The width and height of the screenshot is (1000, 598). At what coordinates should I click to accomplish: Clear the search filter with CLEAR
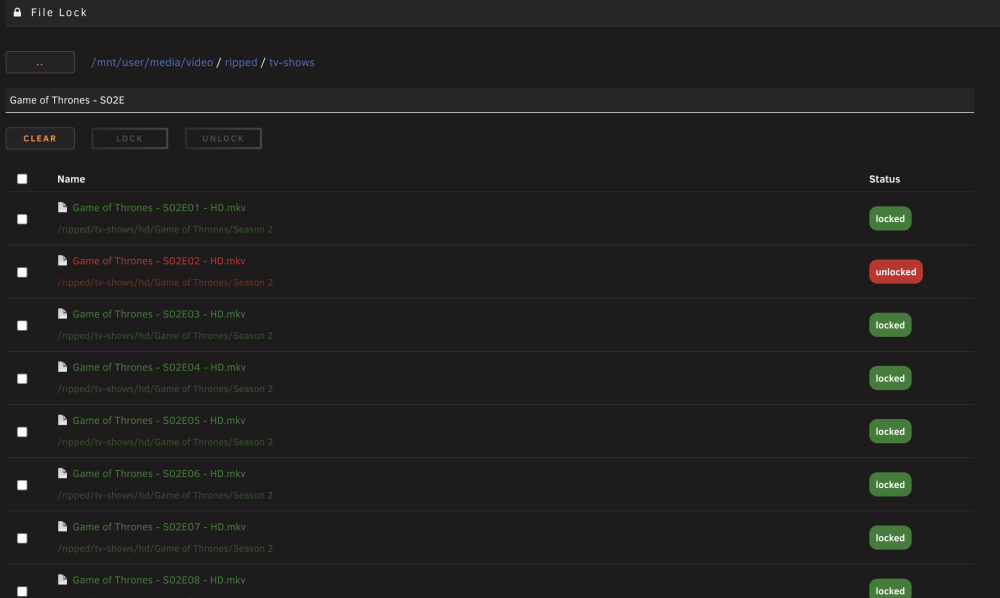[40, 138]
